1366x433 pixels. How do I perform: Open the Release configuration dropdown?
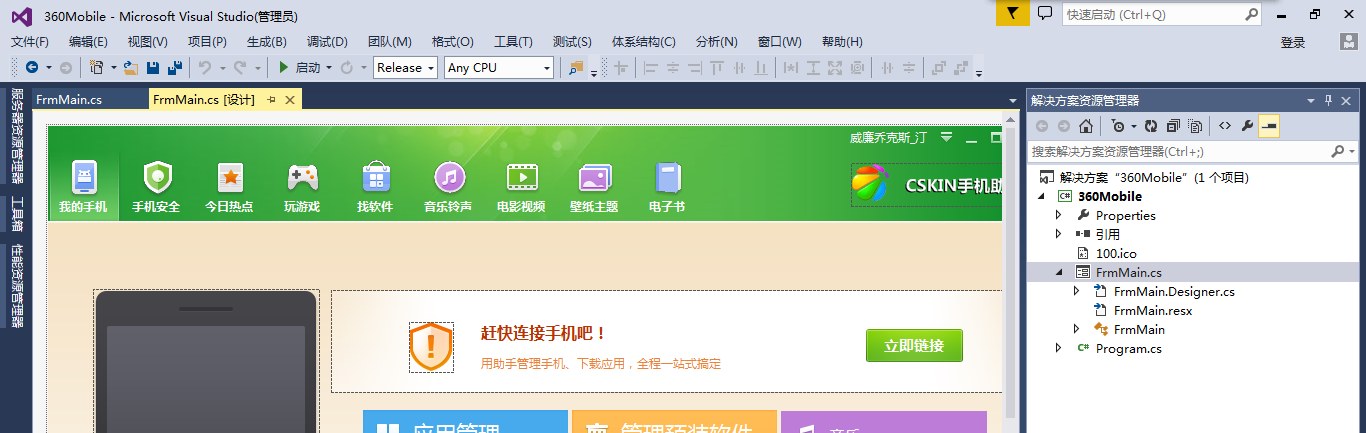pyautogui.click(x=431, y=67)
